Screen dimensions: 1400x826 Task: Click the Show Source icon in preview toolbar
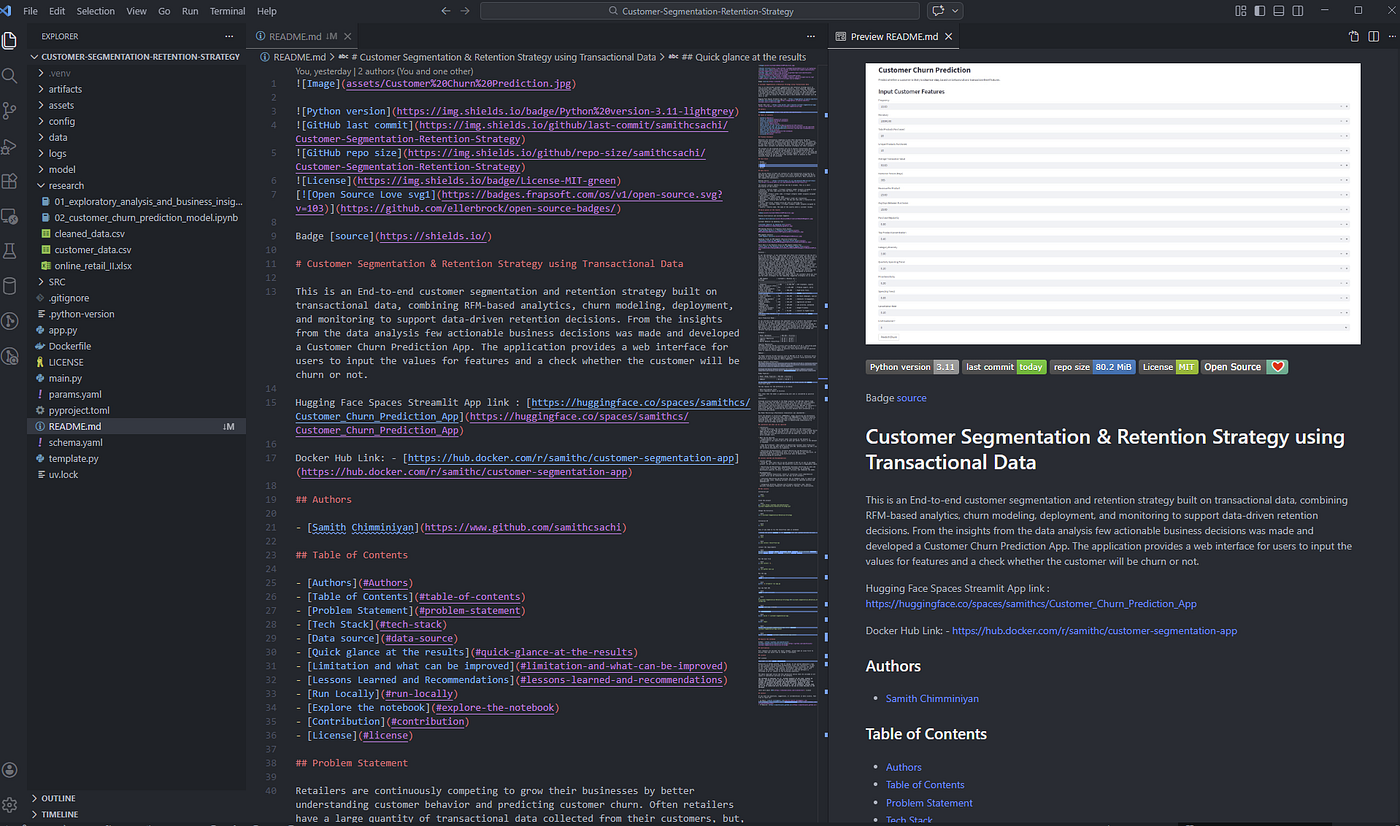[x=1354, y=37]
